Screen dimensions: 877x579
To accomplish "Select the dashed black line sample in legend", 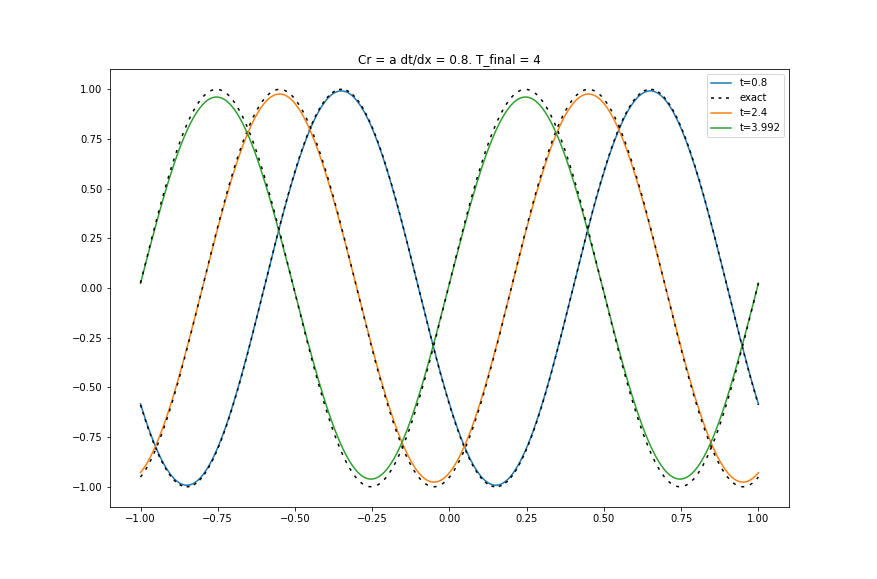I will pyautogui.click(x=721, y=97).
